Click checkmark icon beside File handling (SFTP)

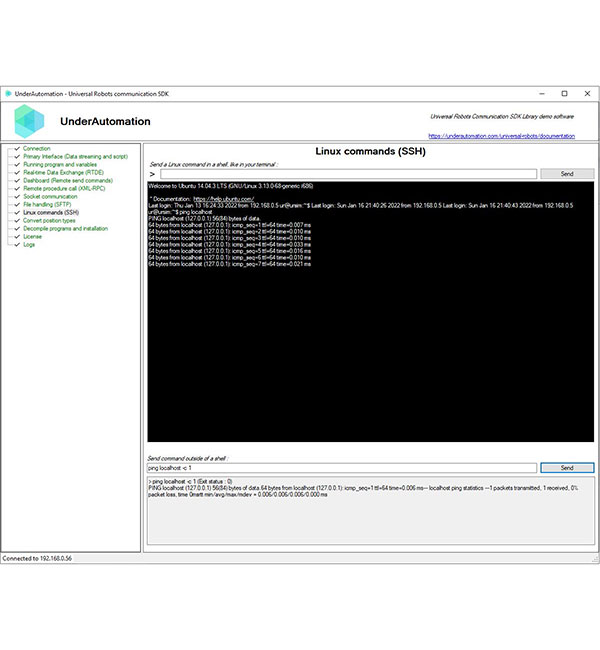click(x=17, y=204)
